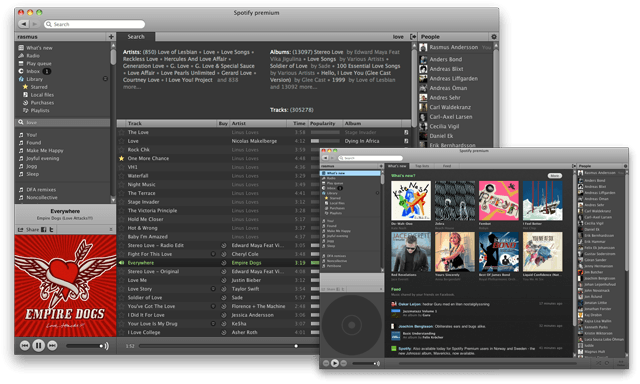
Task: Click share icon for 'Love Me' track
Action: [x=224, y=280]
